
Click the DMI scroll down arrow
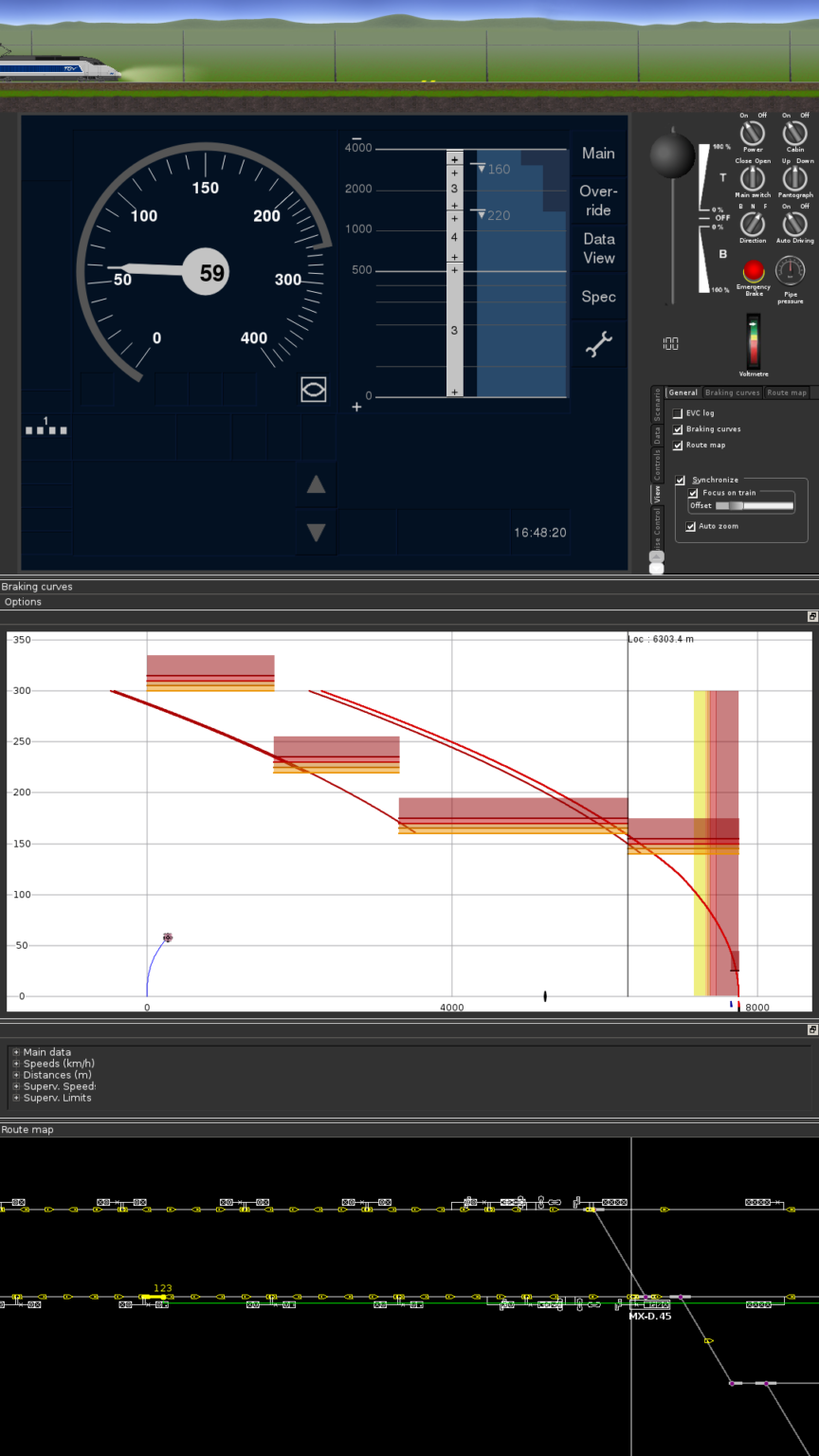317,533
